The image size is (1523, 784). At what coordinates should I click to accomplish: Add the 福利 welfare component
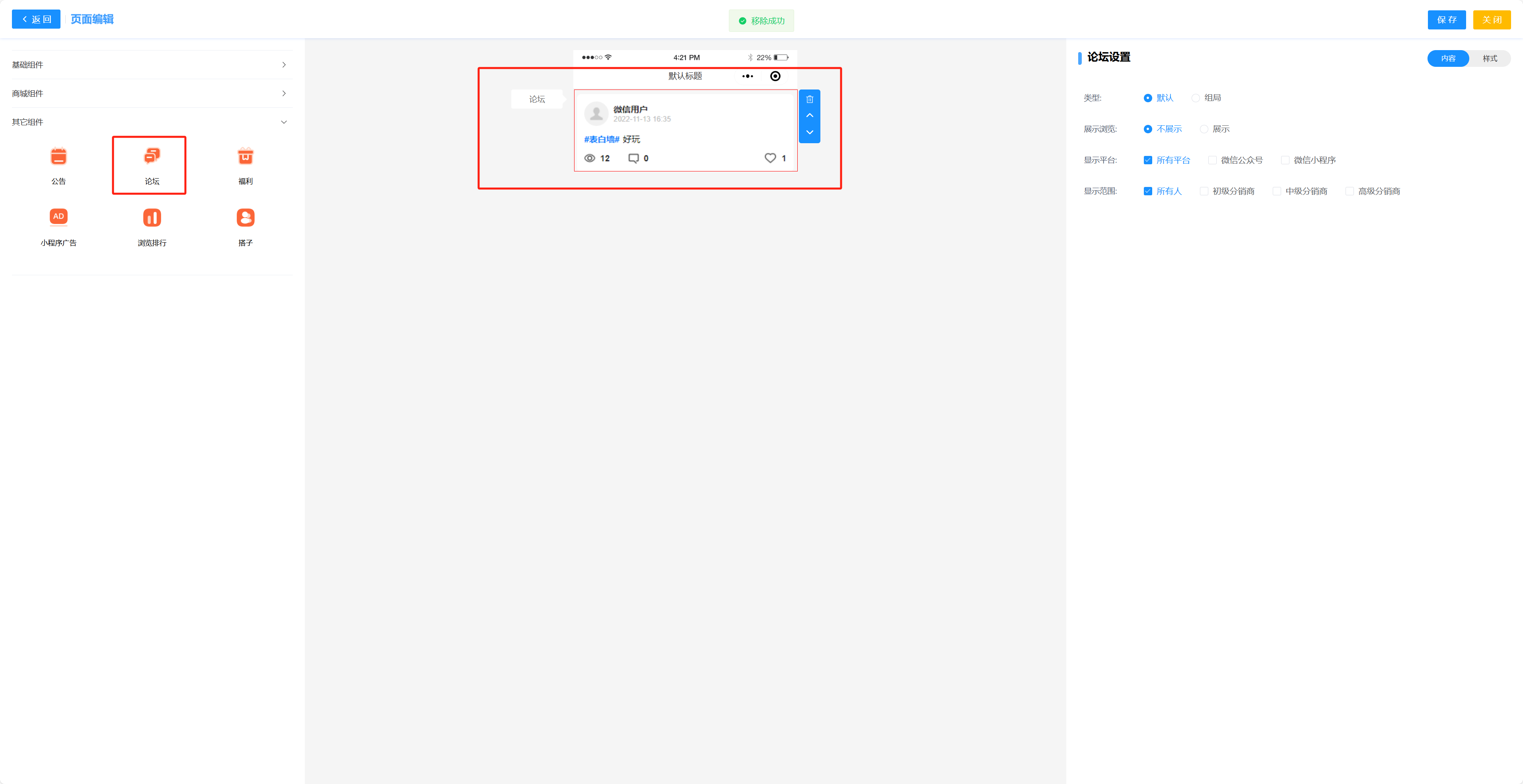click(245, 157)
